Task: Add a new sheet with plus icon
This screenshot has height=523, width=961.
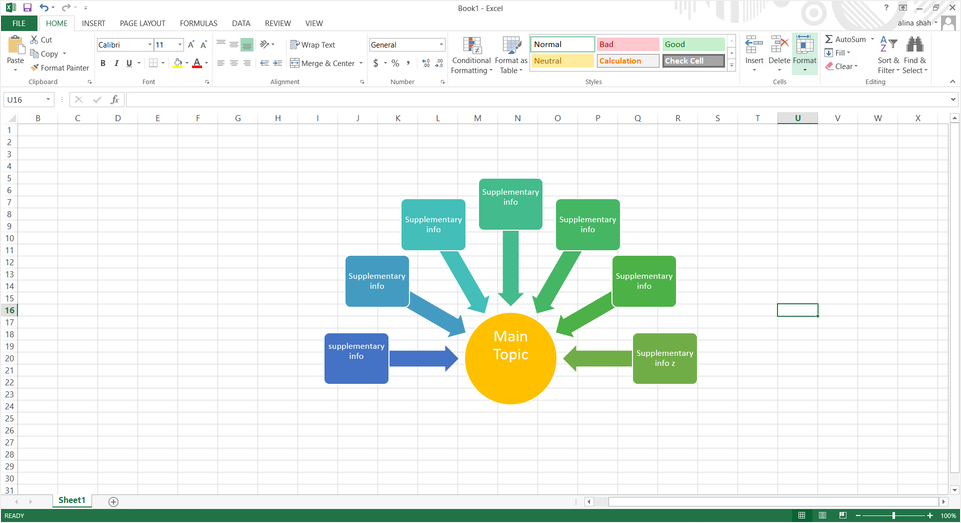Action: click(x=113, y=501)
